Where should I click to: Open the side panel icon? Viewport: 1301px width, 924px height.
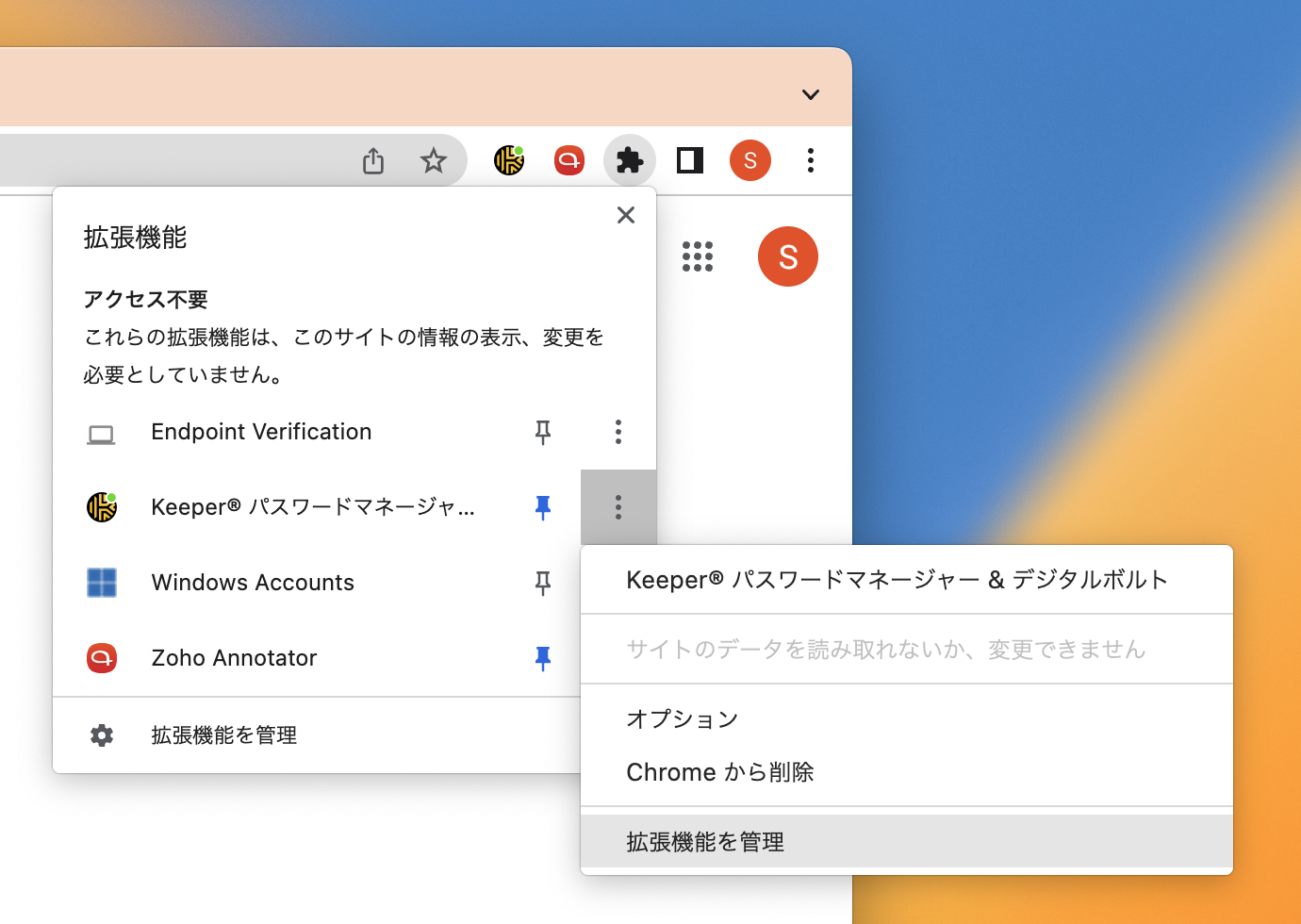(x=690, y=160)
